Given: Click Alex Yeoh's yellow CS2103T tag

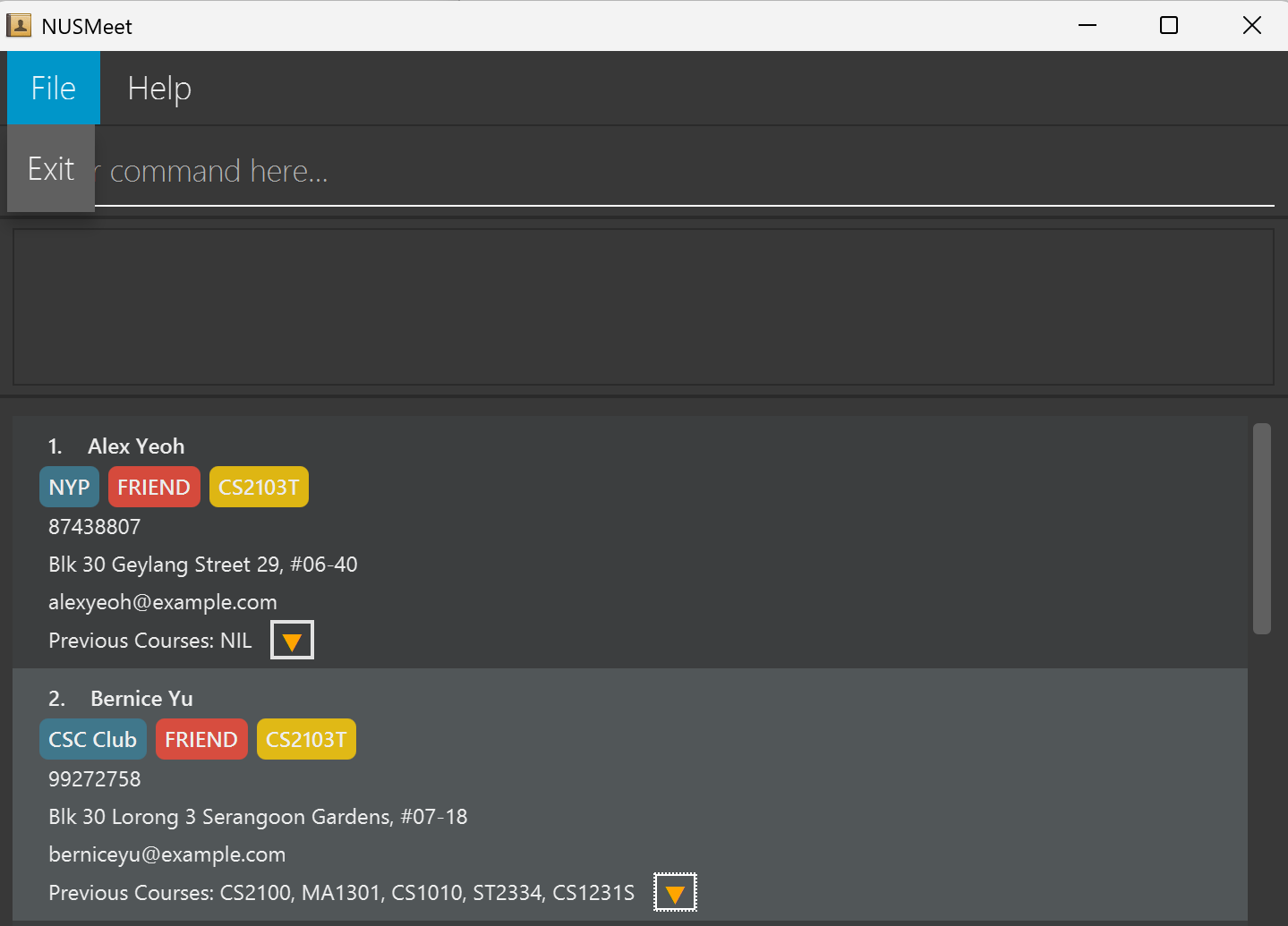Looking at the screenshot, I should pyautogui.click(x=259, y=488).
